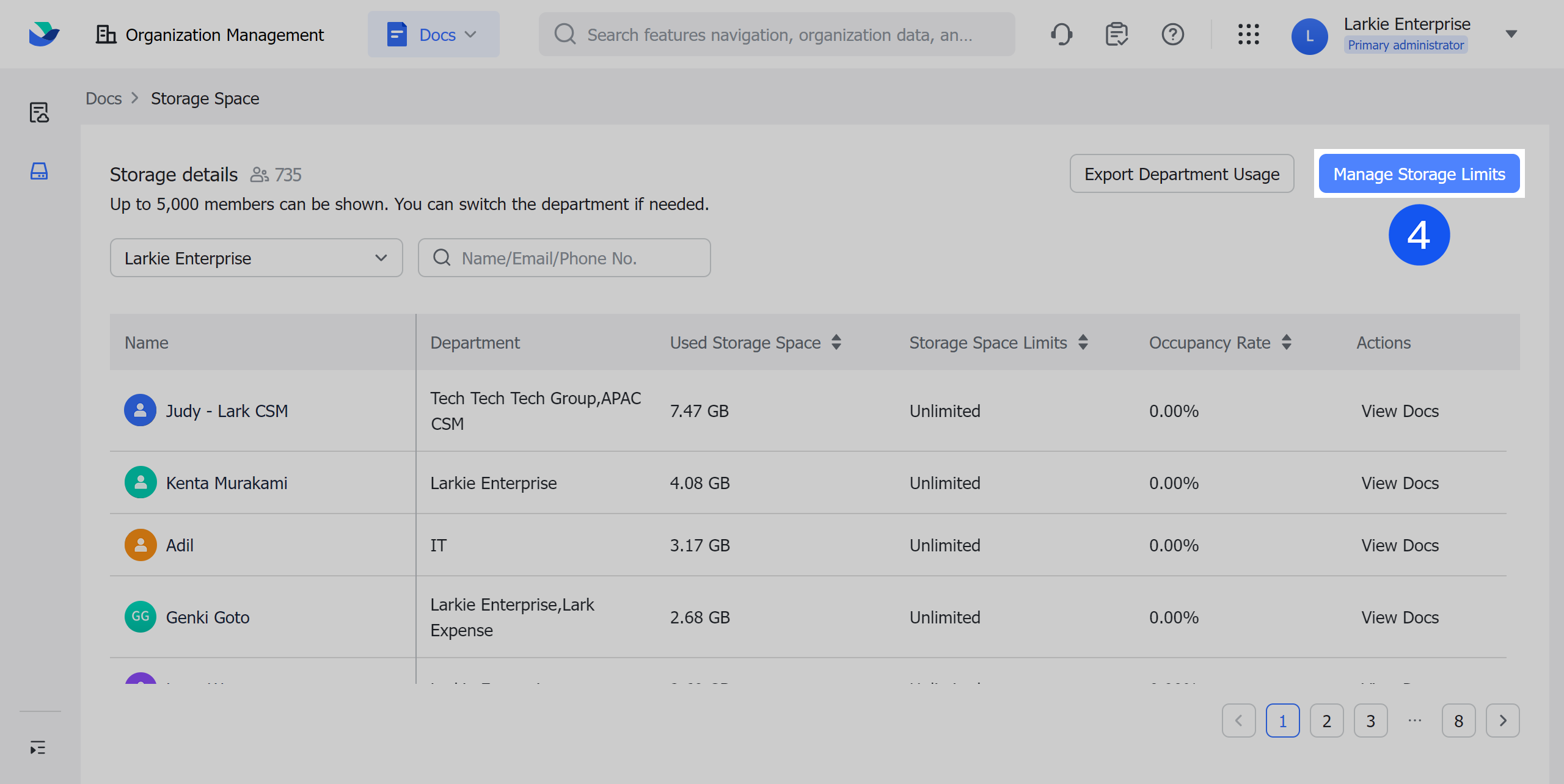Expand the Docs chevron in the top bar
Image resolution: width=1564 pixels, height=784 pixels.
pyautogui.click(x=470, y=34)
